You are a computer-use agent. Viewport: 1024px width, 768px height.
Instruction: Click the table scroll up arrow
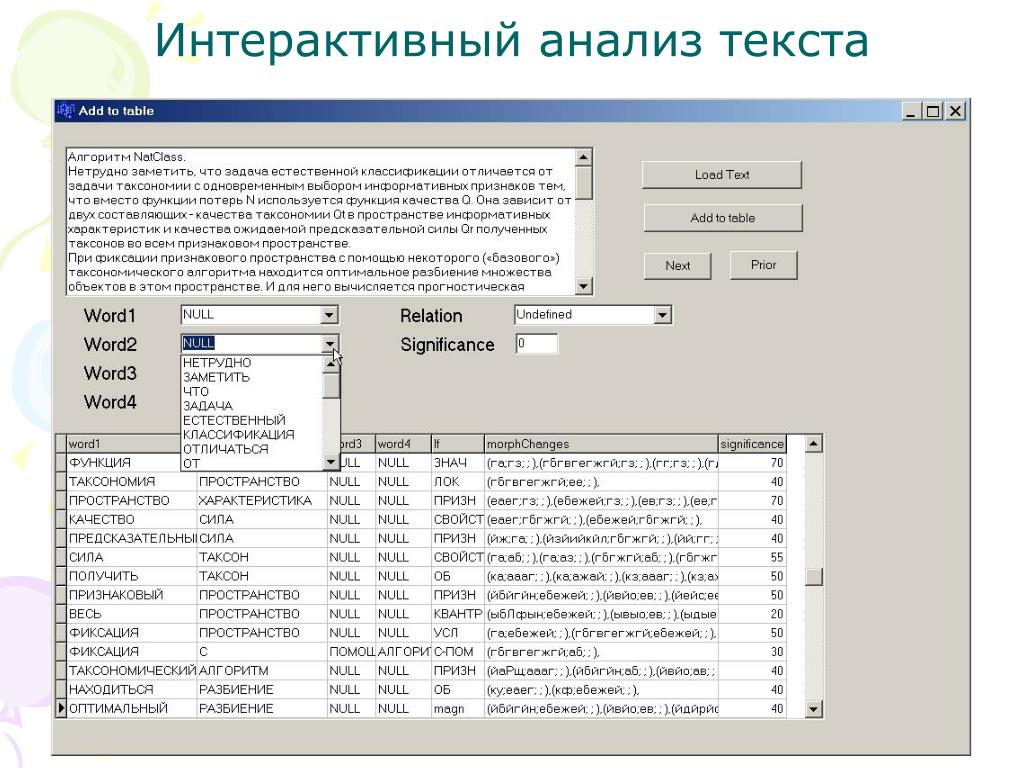click(x=813, y=444)
